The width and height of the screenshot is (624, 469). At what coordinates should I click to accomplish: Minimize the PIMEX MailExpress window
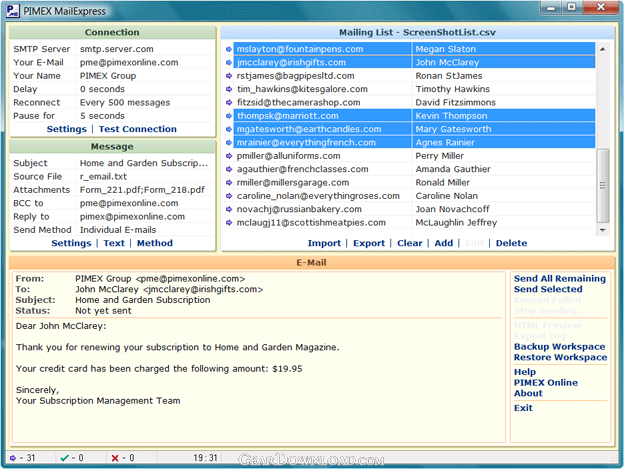(x=551, y=7)
